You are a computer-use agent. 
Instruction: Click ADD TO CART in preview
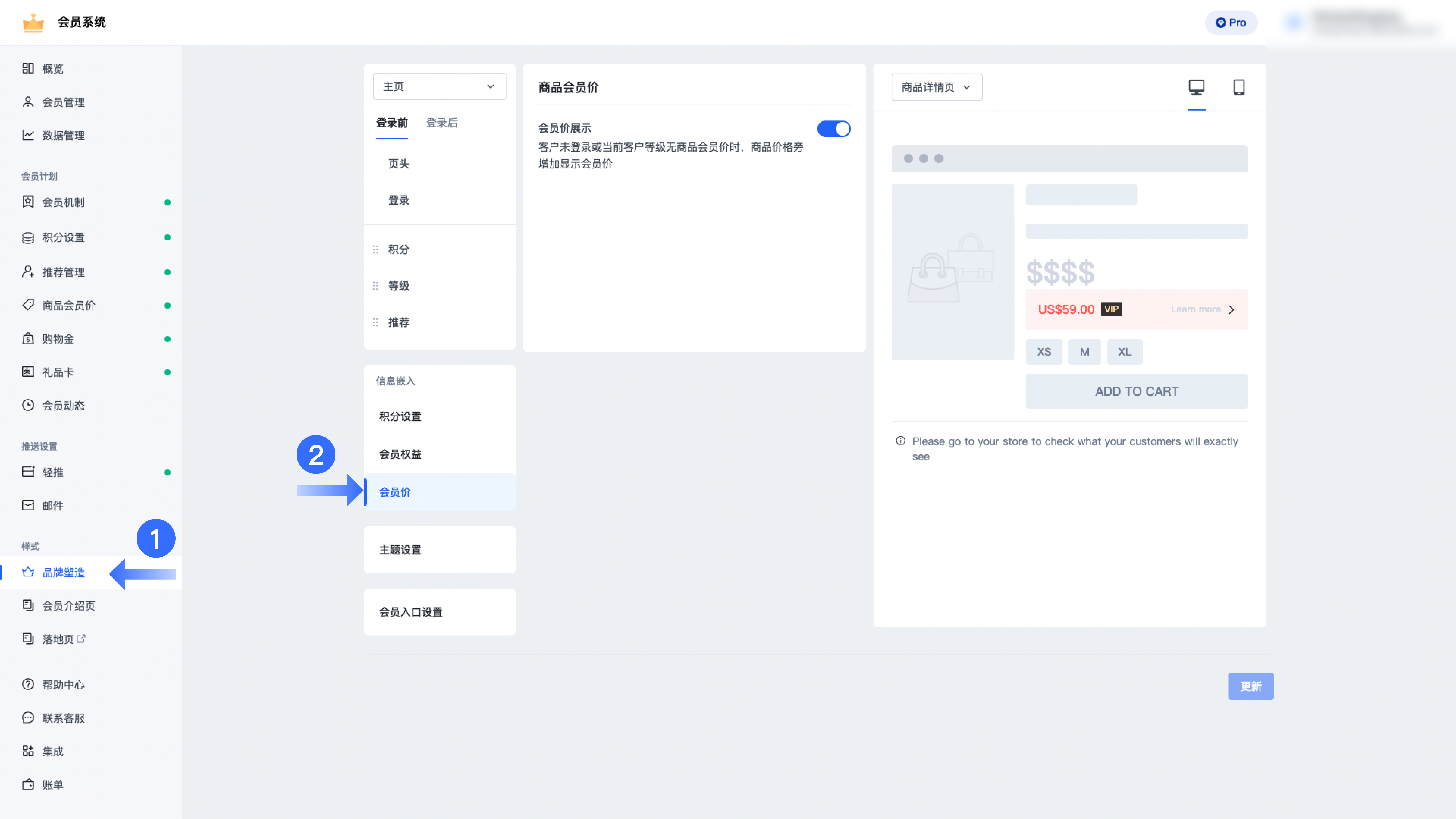(x=1137, y=391)
